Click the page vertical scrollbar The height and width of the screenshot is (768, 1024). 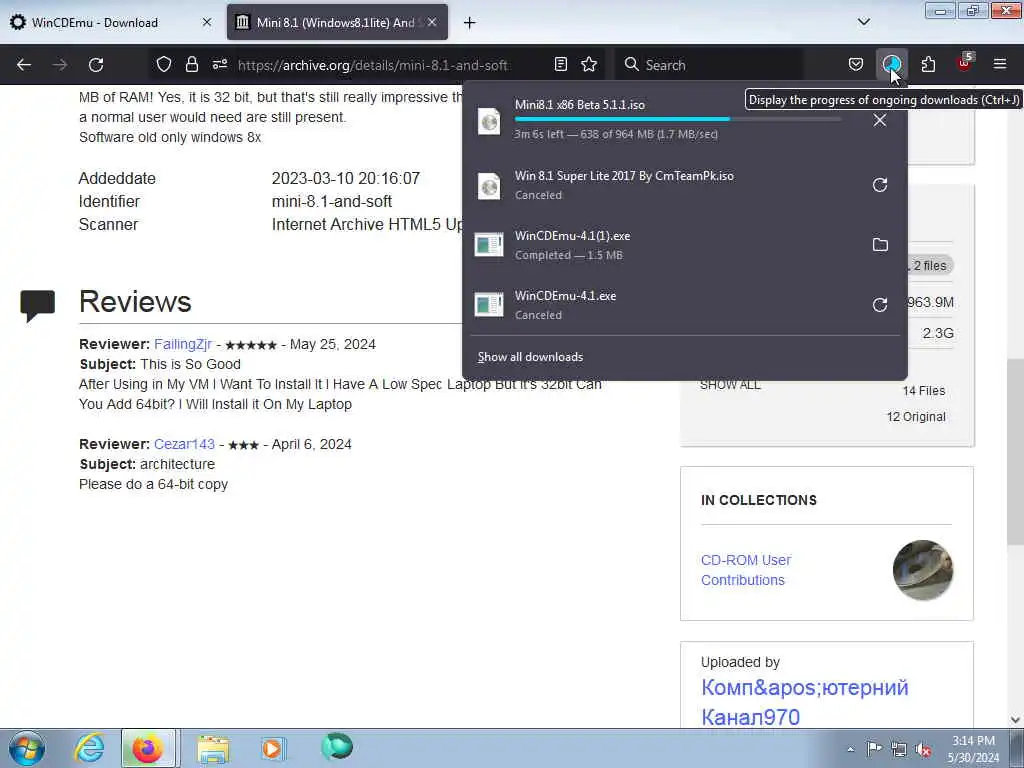[1015, 451]
